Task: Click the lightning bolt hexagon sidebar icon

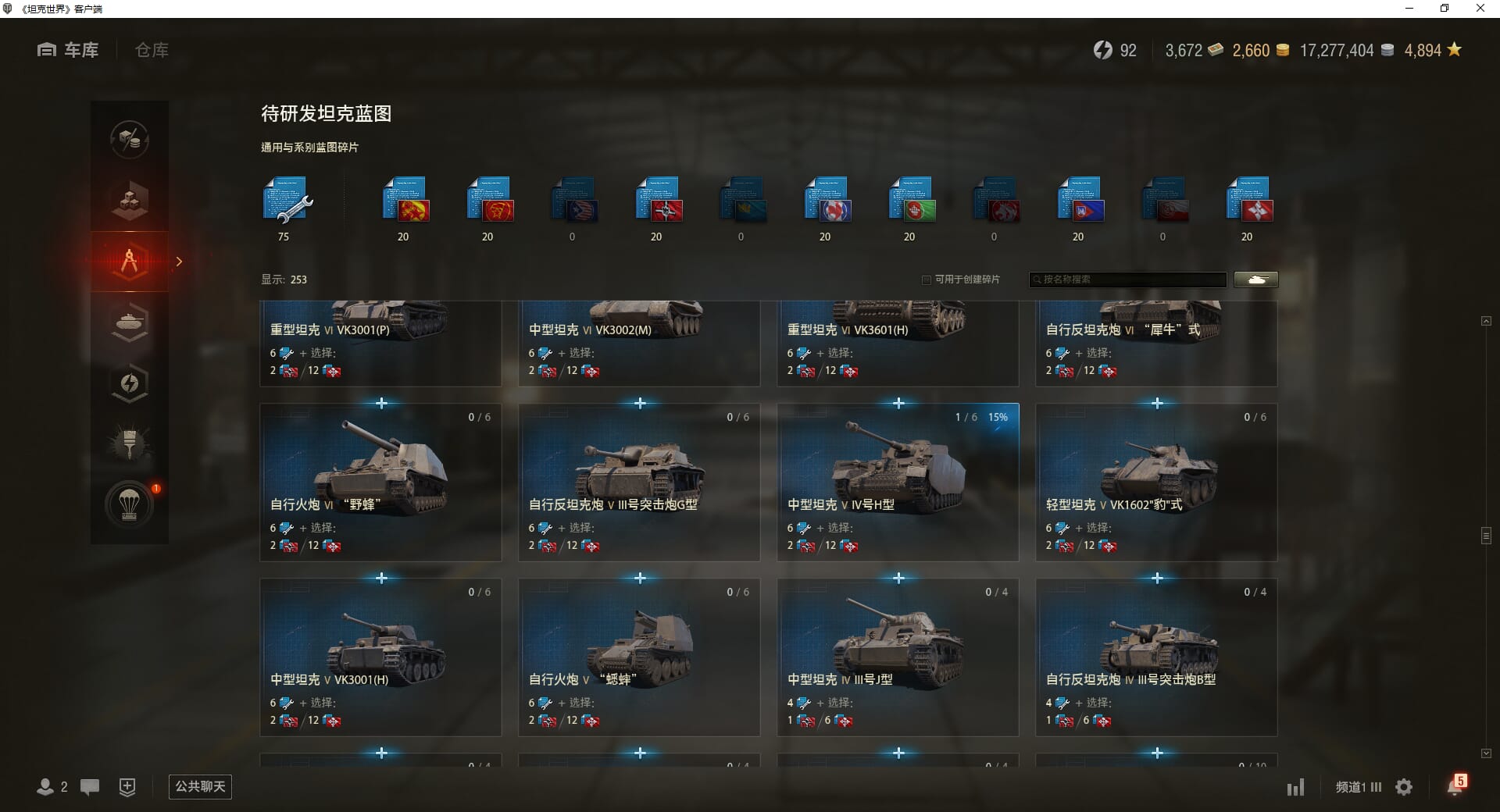Action: click(x=130, y=383)
